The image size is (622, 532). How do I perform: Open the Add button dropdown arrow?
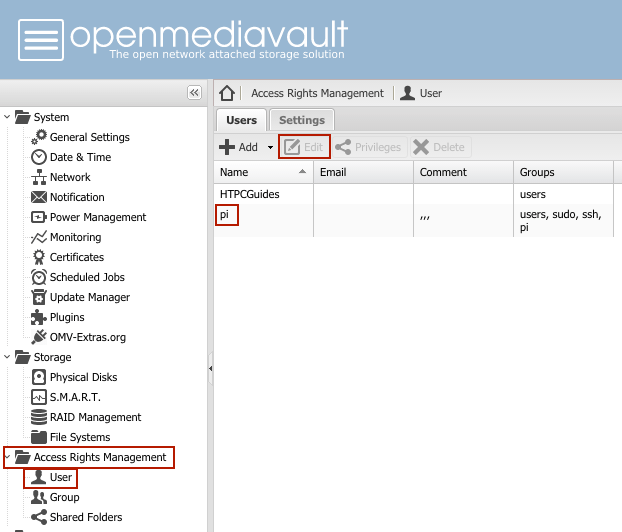pos(270,148)
